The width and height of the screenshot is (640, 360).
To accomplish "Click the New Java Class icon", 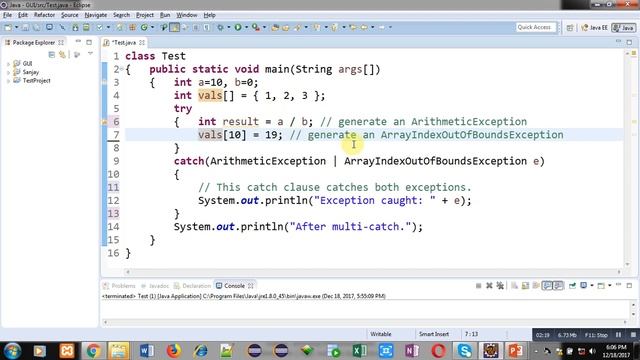I will tap(144, 27).
